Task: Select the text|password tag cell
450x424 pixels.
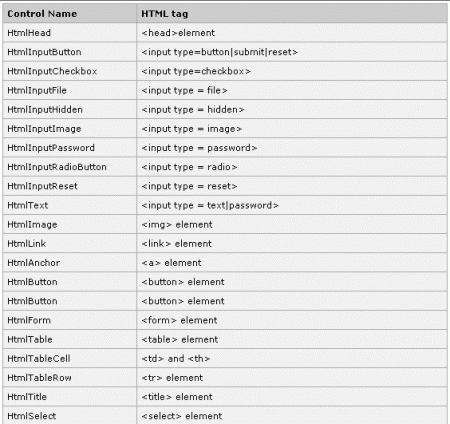Action: click(x=292, y=205)
